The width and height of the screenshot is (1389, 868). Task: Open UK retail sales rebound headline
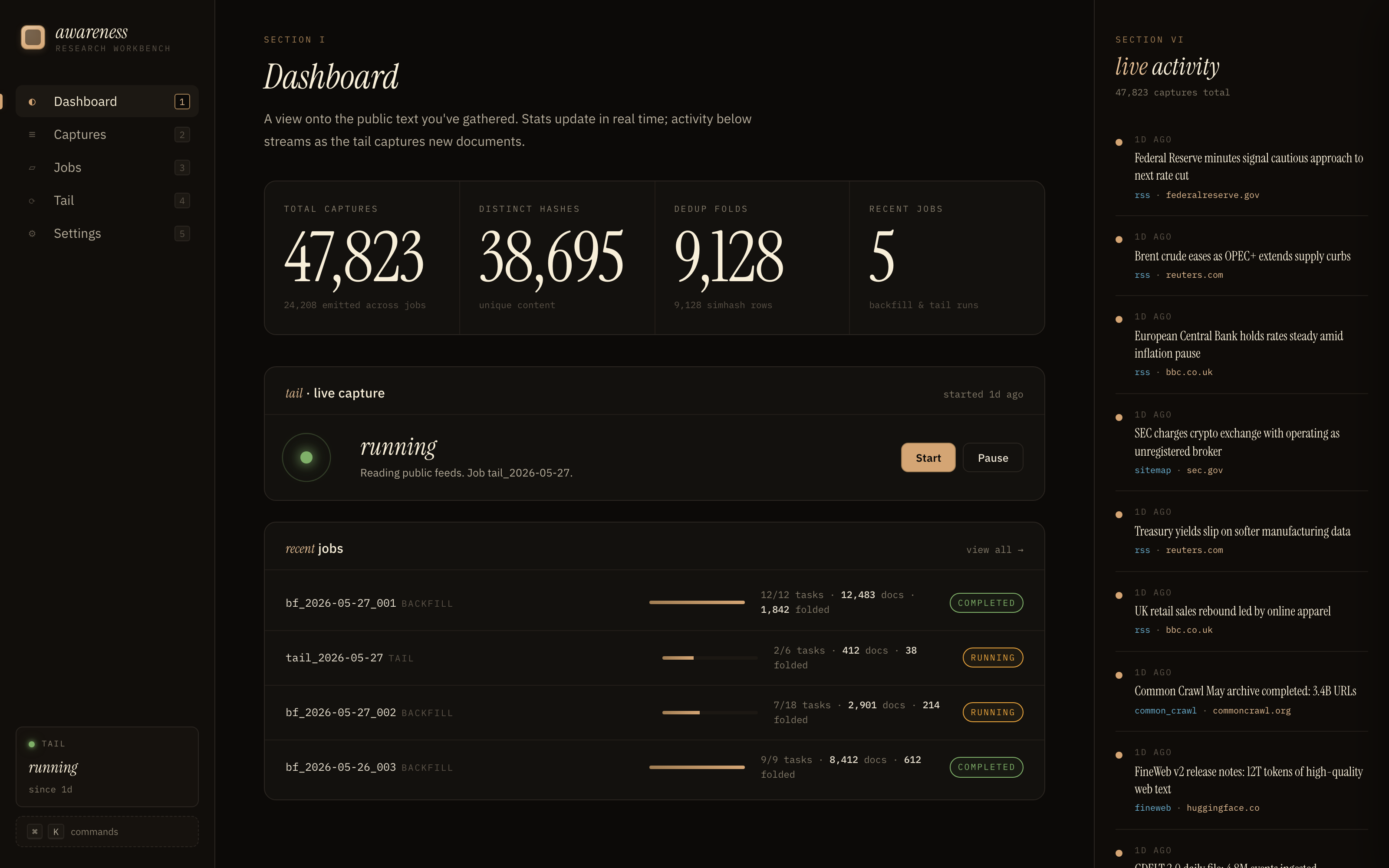[1232, 611]
